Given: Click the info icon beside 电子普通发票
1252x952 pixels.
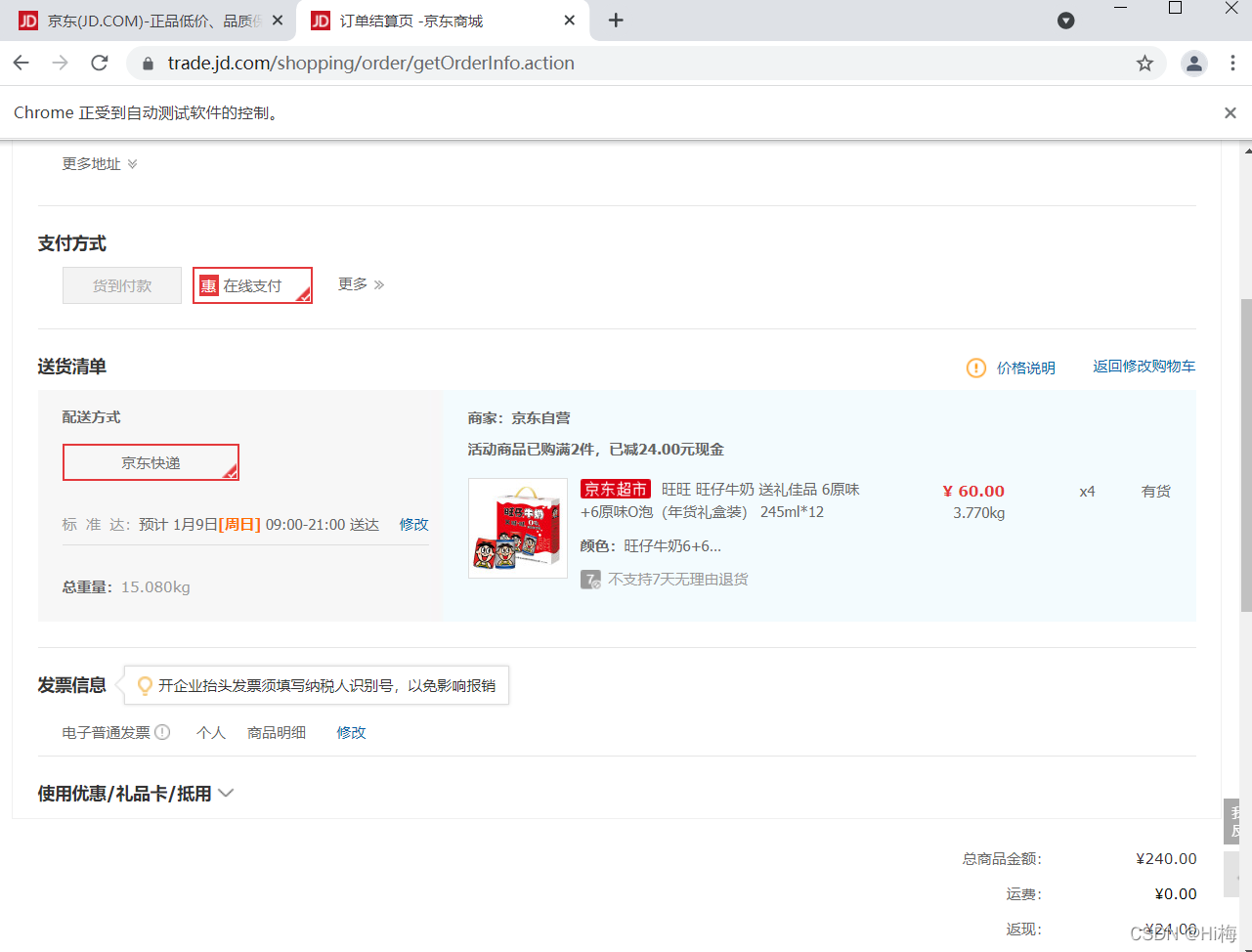Looking at the screenshot, I should click(x=162, y=732).
